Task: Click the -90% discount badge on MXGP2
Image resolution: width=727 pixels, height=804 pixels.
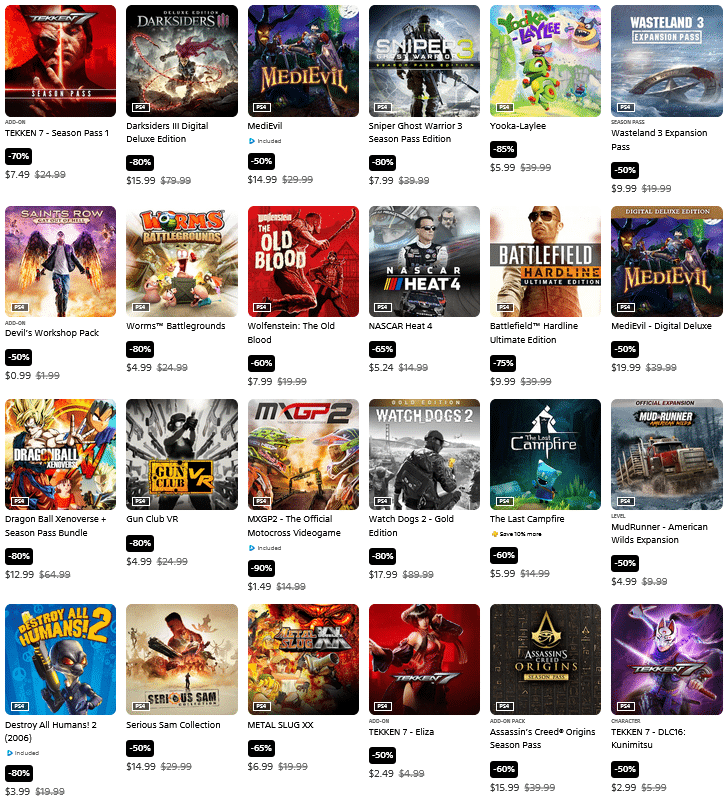Action: 261,568
